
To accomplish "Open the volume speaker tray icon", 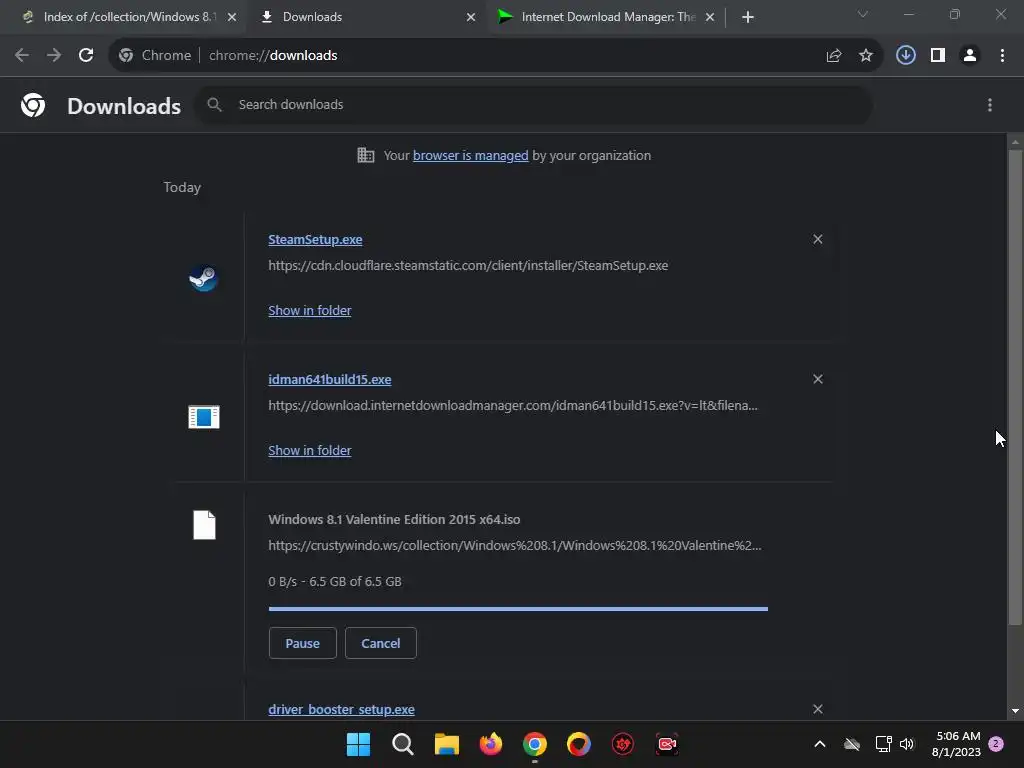I will point(907,744).
